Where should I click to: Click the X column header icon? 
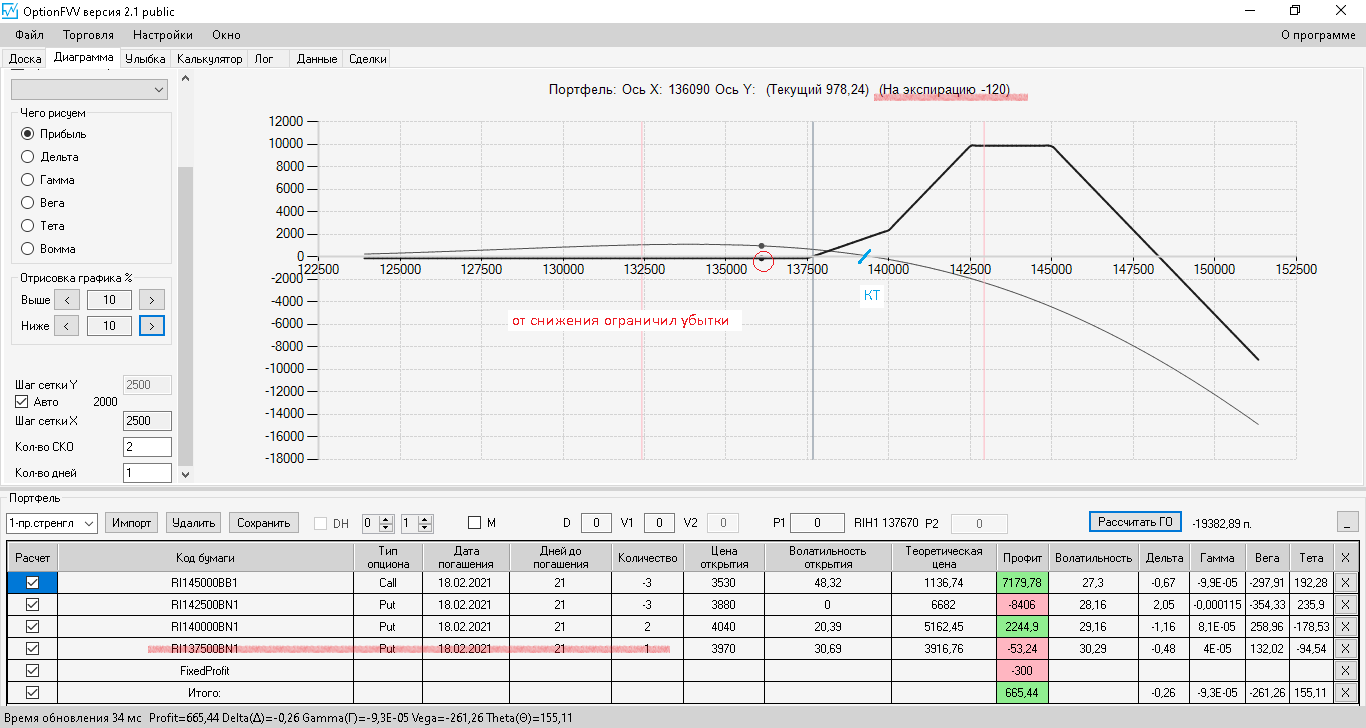[x=1345, y=558]
